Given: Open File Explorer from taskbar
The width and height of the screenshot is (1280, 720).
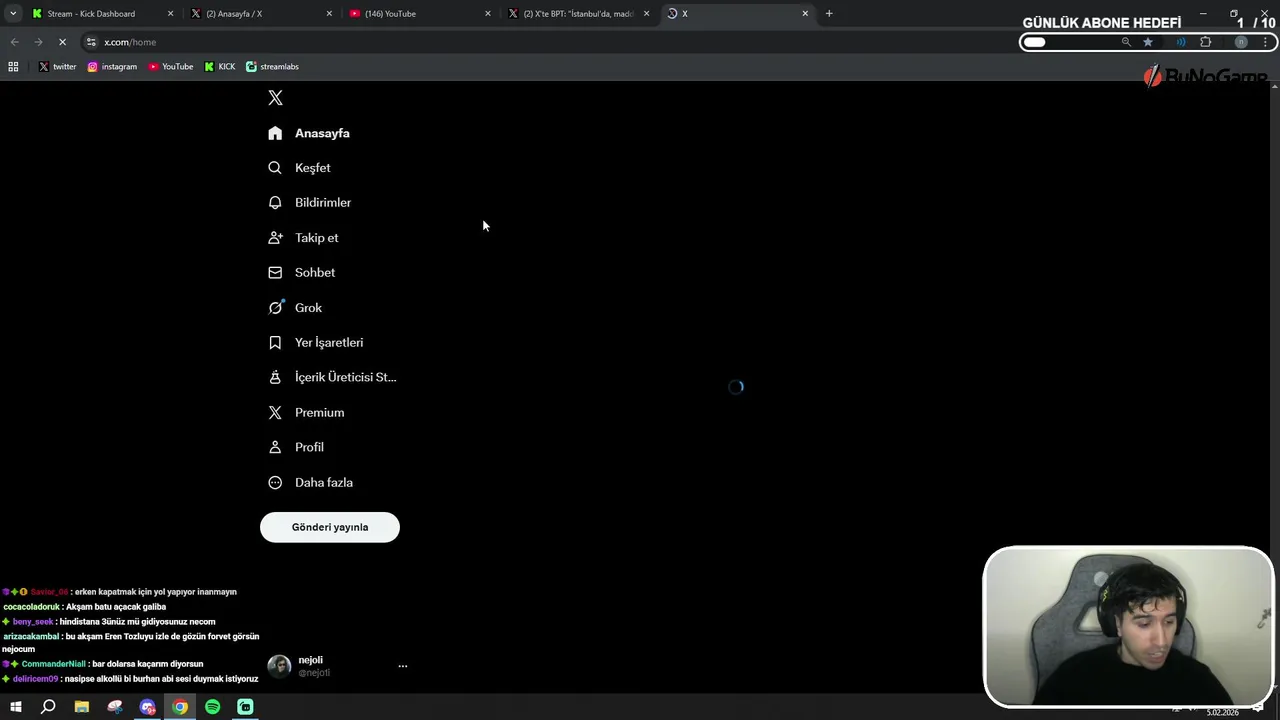Looking at the screenshot, I should (82, 707).
